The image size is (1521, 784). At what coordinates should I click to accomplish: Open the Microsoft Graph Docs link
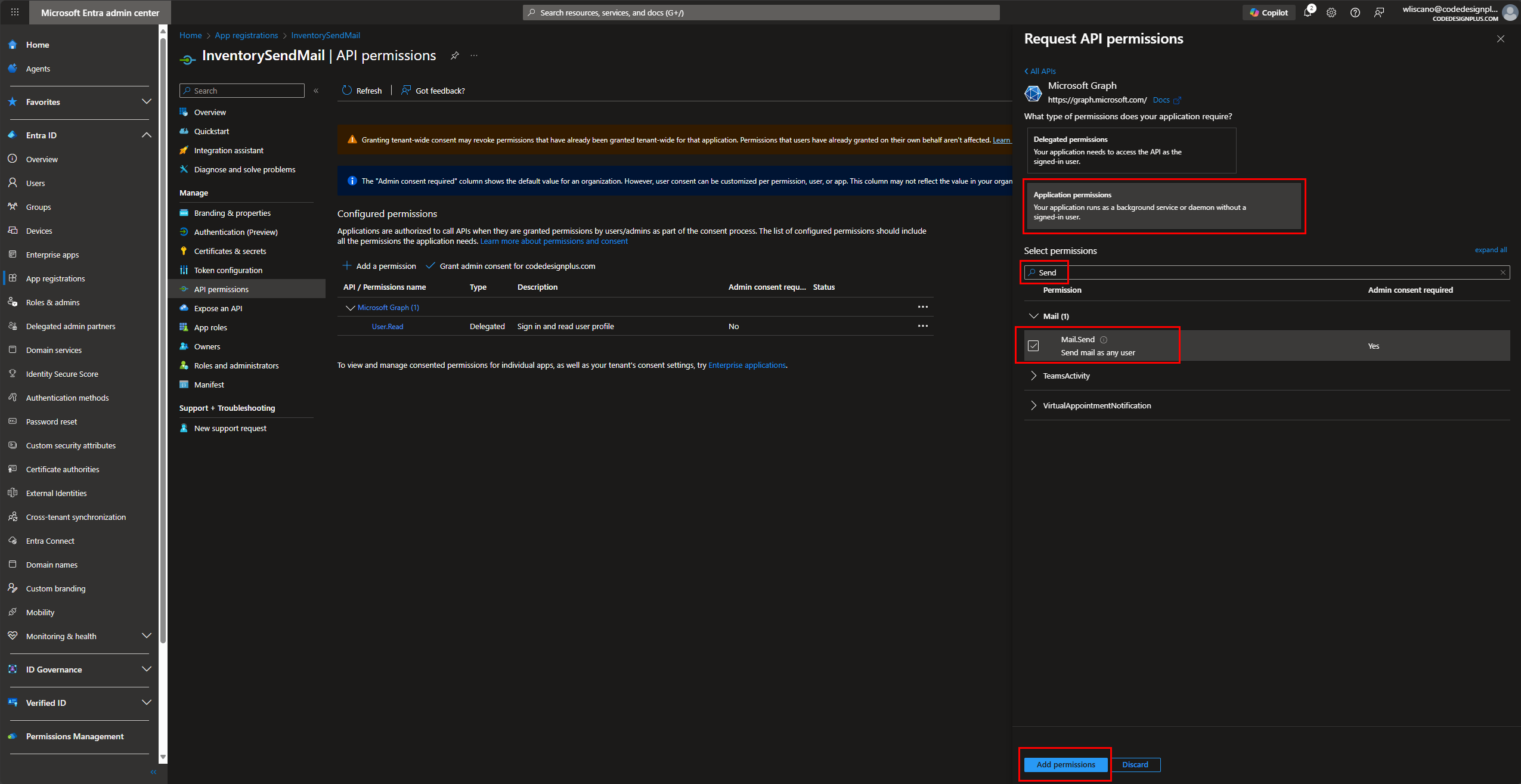coord(1166,100)
